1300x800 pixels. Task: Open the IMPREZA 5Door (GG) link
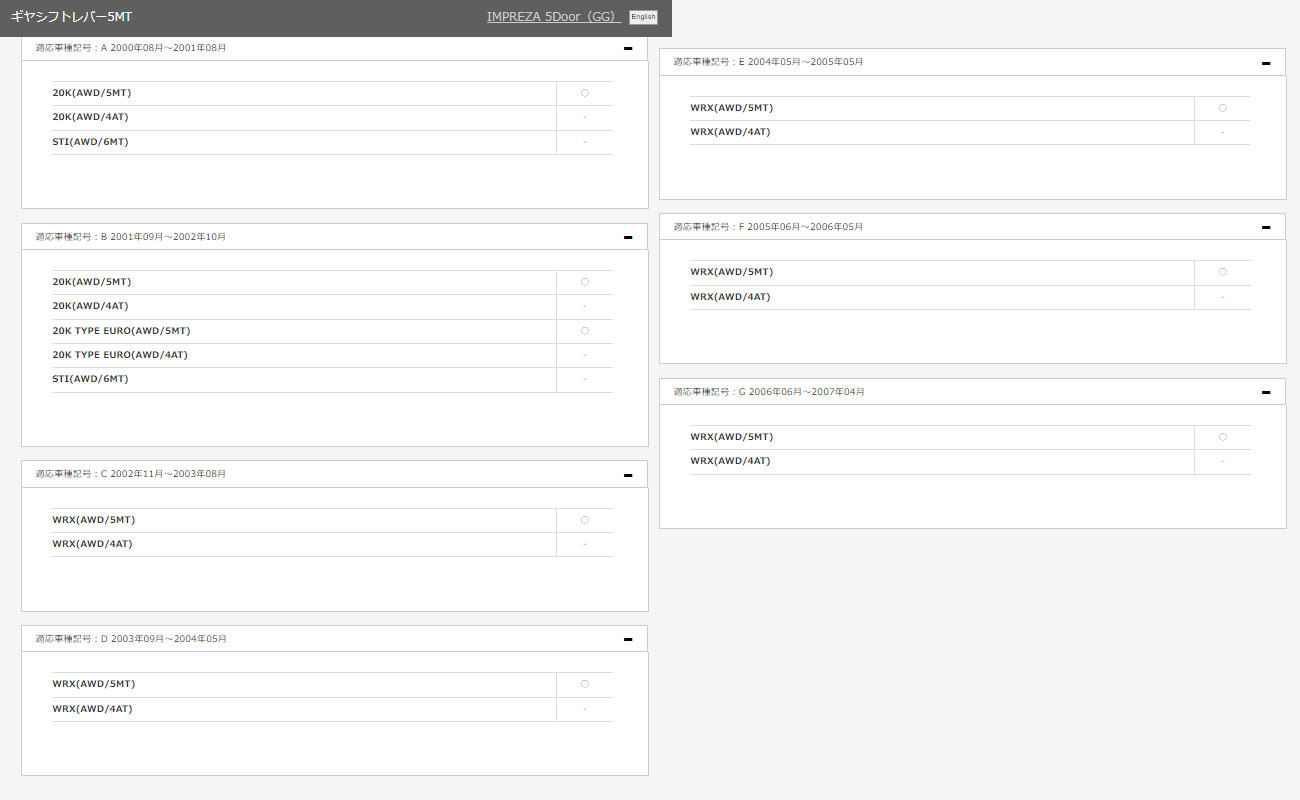pos(553,17)
